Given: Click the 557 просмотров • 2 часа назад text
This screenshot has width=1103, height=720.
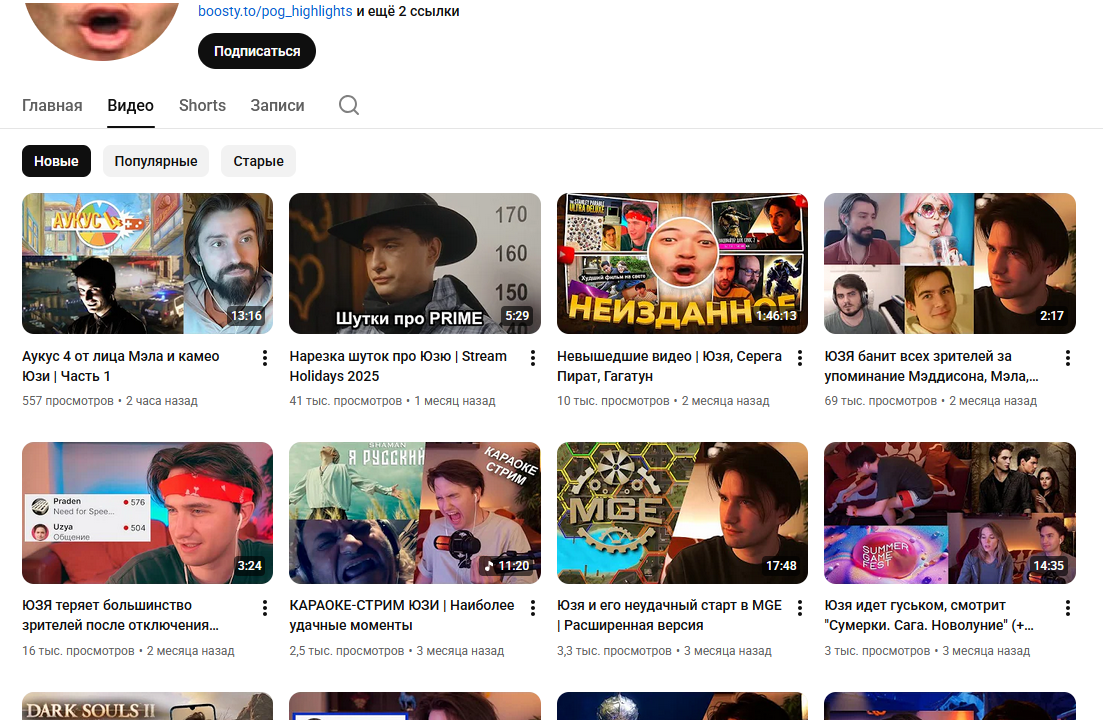Looking at the screenshot, I should (110, 401).
